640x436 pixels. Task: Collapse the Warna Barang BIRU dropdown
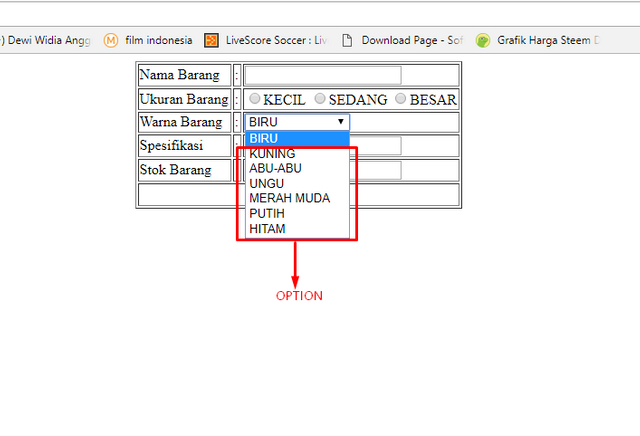[x=297, y=122]
